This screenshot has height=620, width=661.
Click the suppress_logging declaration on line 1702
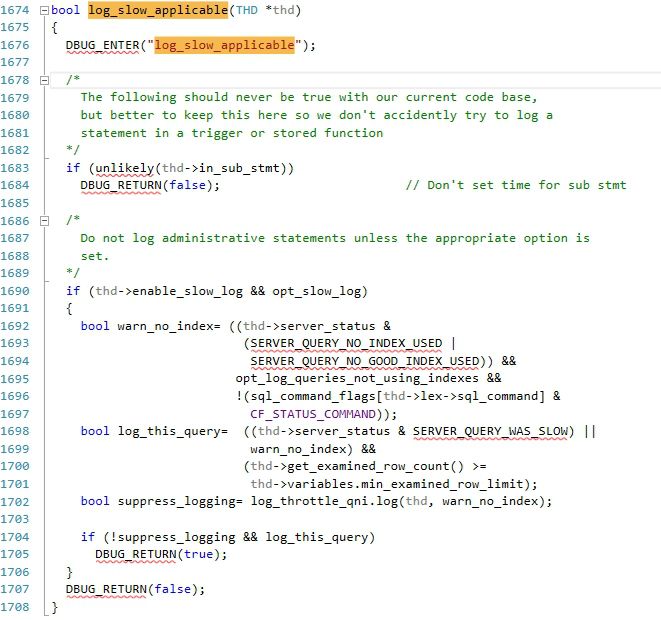[x=176, y=502]
